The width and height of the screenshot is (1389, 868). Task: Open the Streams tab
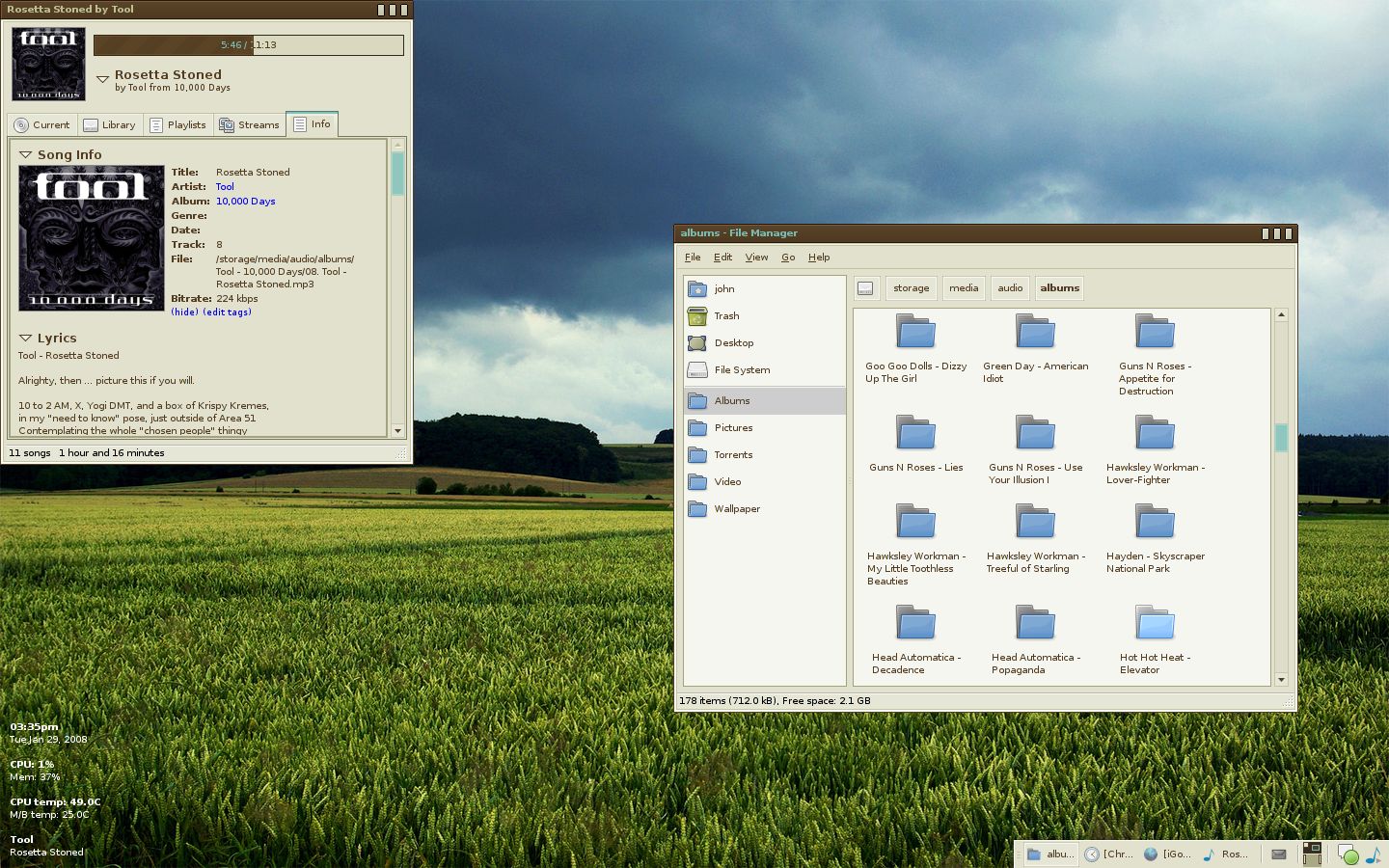coord(249,124)
